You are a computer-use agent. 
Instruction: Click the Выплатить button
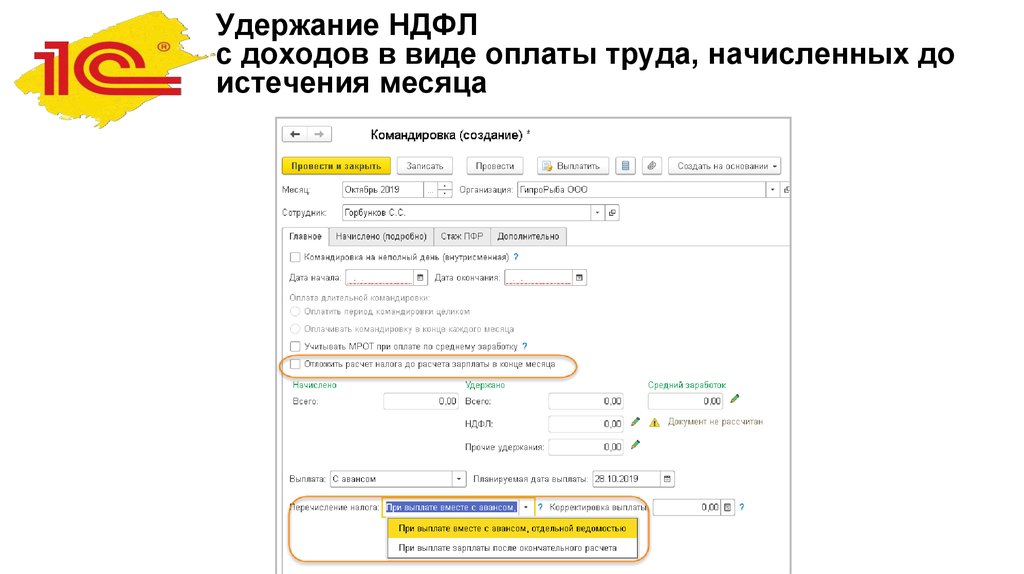pyautogui.click(x=573, y=166)
